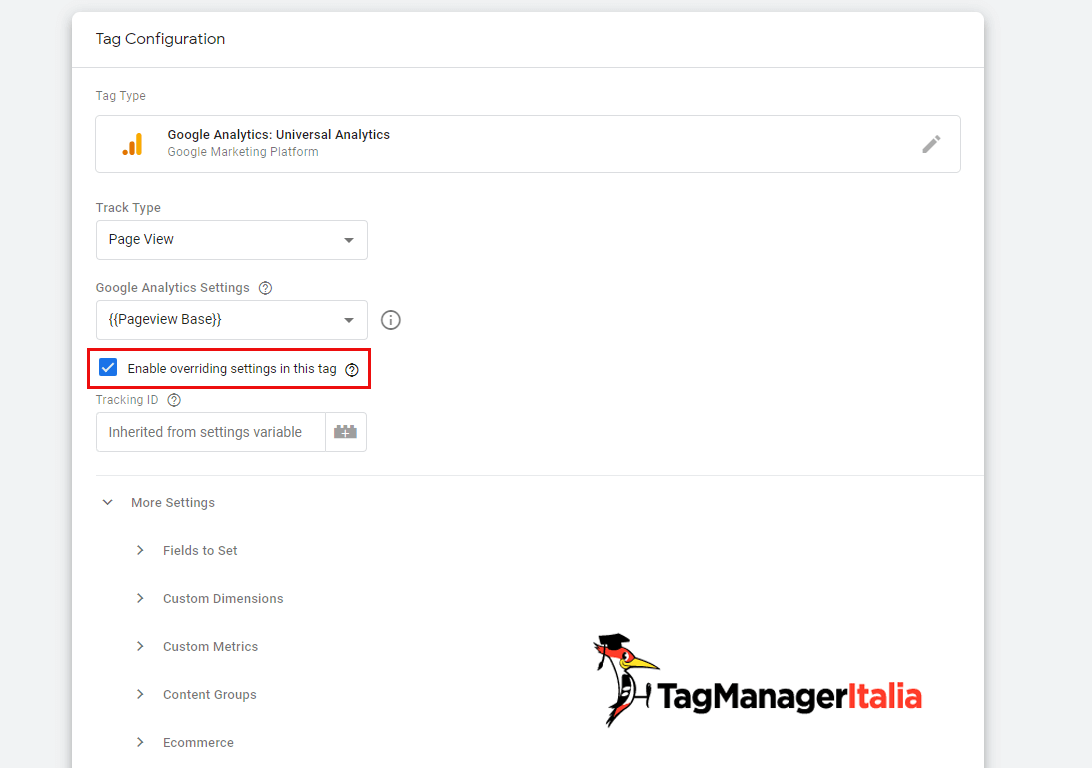Click the info icon next to Pageview Base

[x=391, y=320]
